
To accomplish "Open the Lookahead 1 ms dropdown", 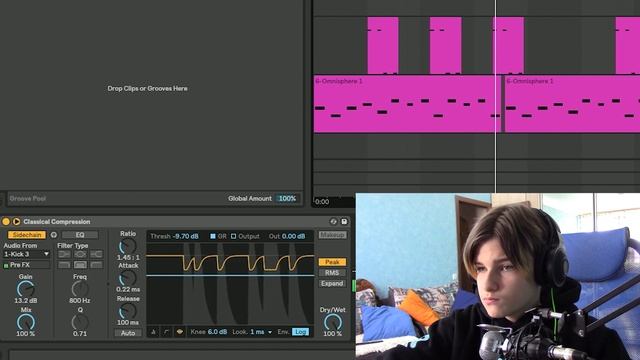I will [261, 332].
